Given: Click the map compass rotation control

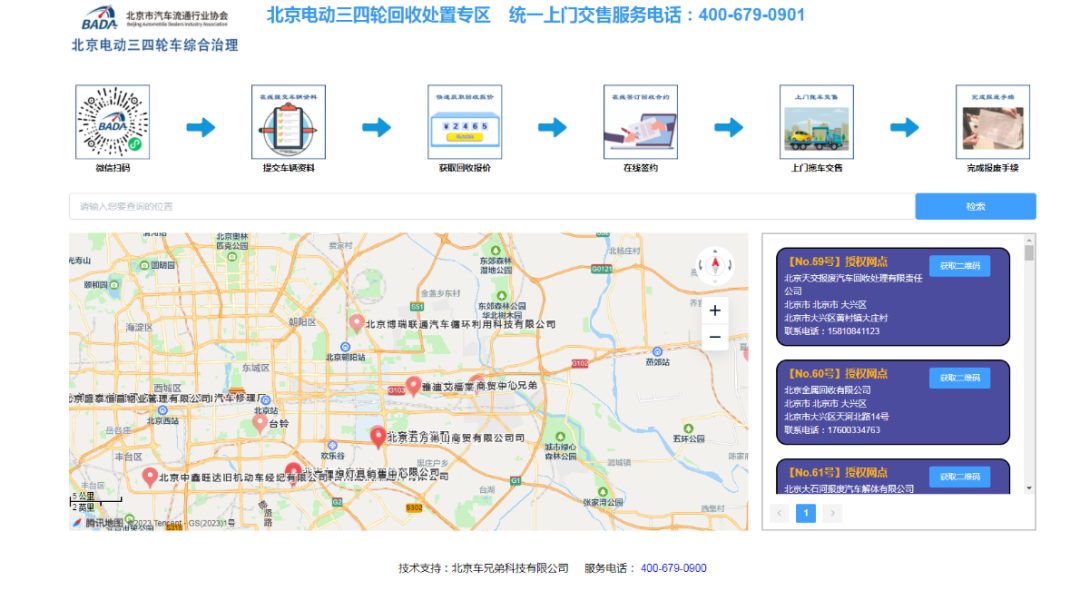Looking at the screenshot, I should tap(715, 265).
